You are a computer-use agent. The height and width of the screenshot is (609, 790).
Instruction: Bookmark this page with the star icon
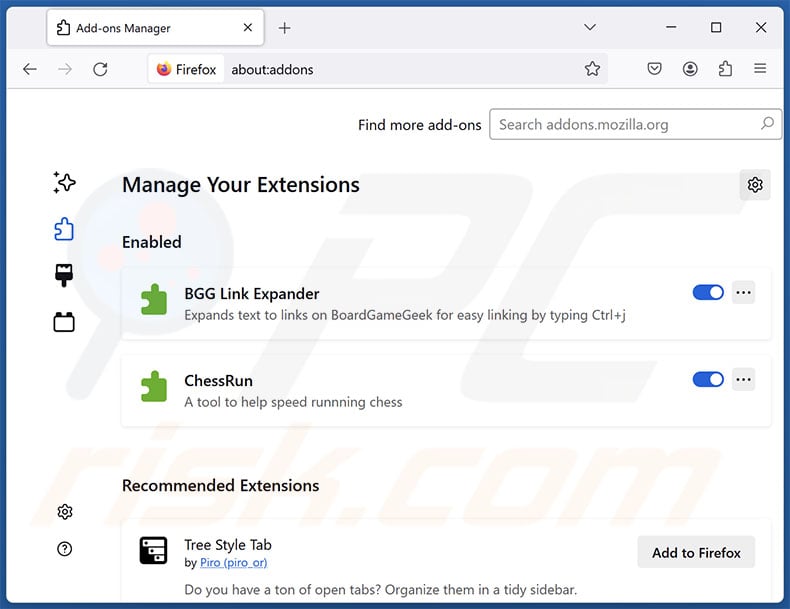(x=592, y=69)
